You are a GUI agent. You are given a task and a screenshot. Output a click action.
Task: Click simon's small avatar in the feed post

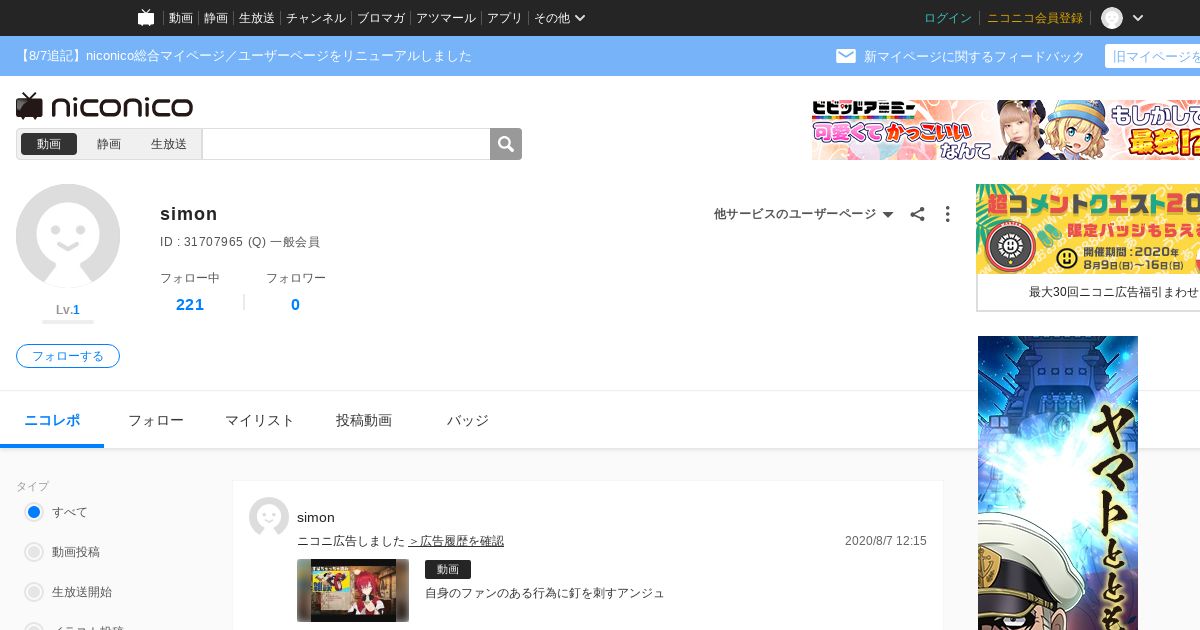tap(269, 517)
